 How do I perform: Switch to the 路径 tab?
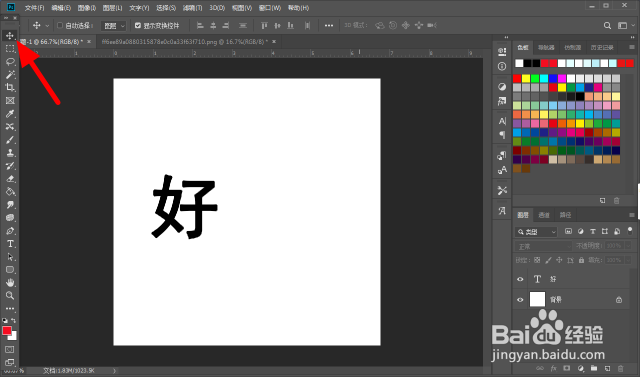tap(565, 215)
